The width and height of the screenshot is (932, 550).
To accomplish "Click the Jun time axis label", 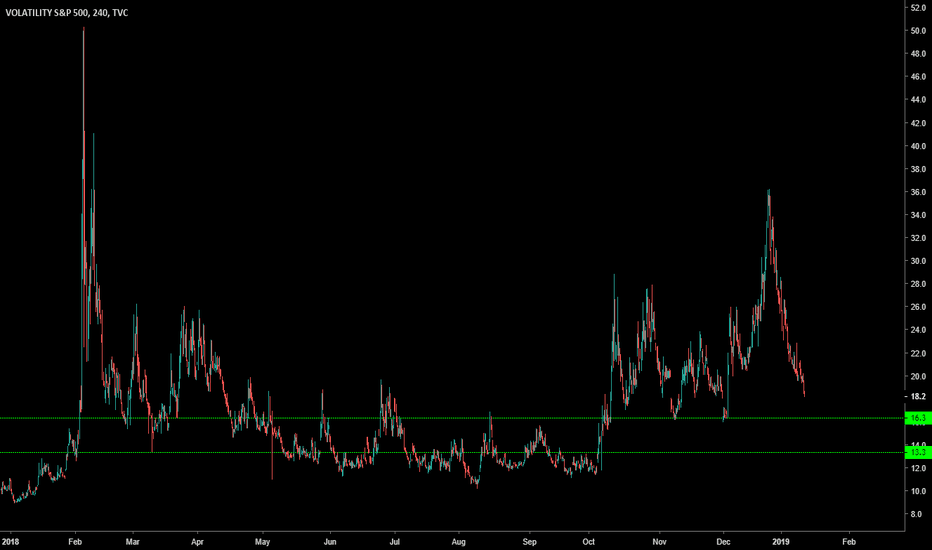I will (x=330, y=542).
